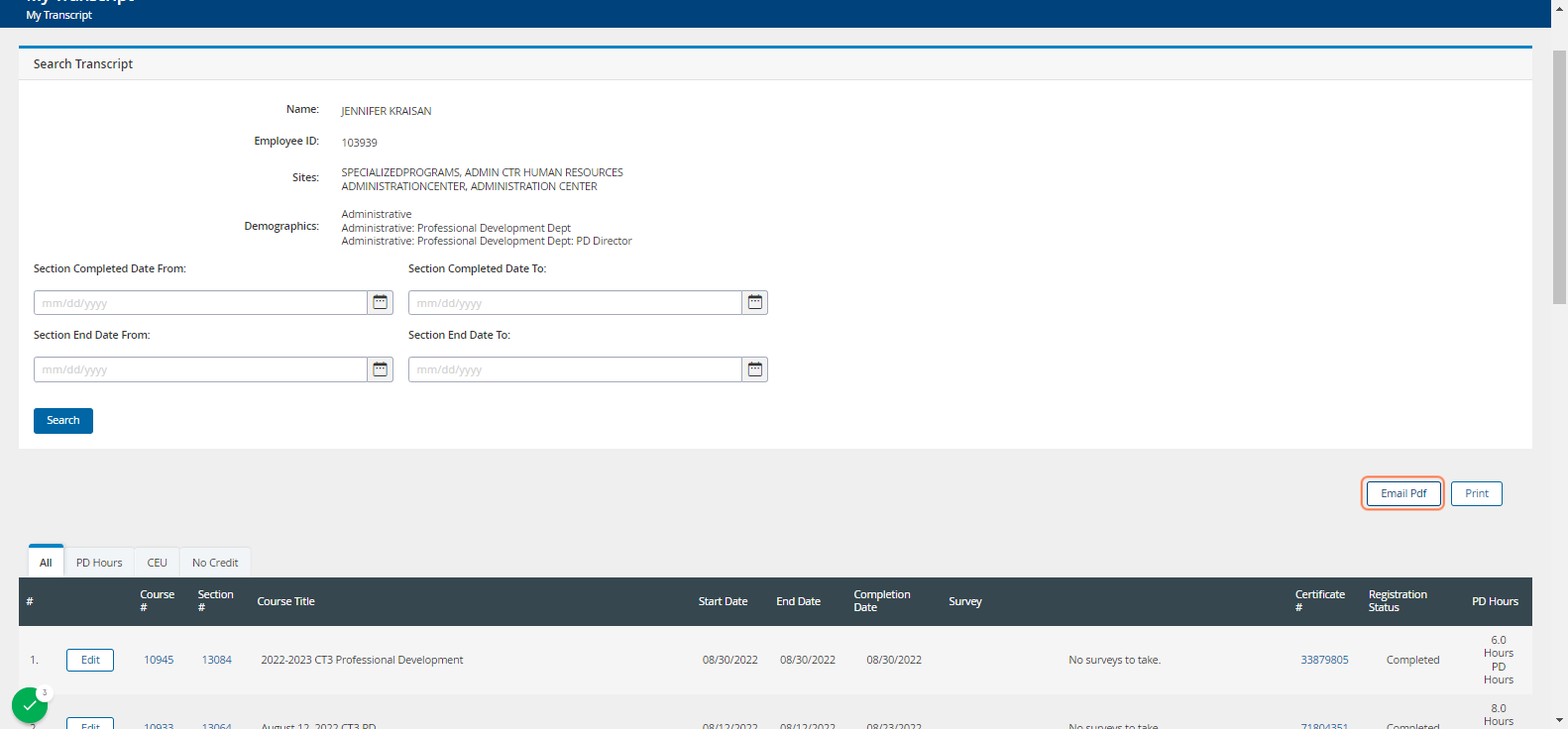Focus the Section End Date To field

point(575,369)
